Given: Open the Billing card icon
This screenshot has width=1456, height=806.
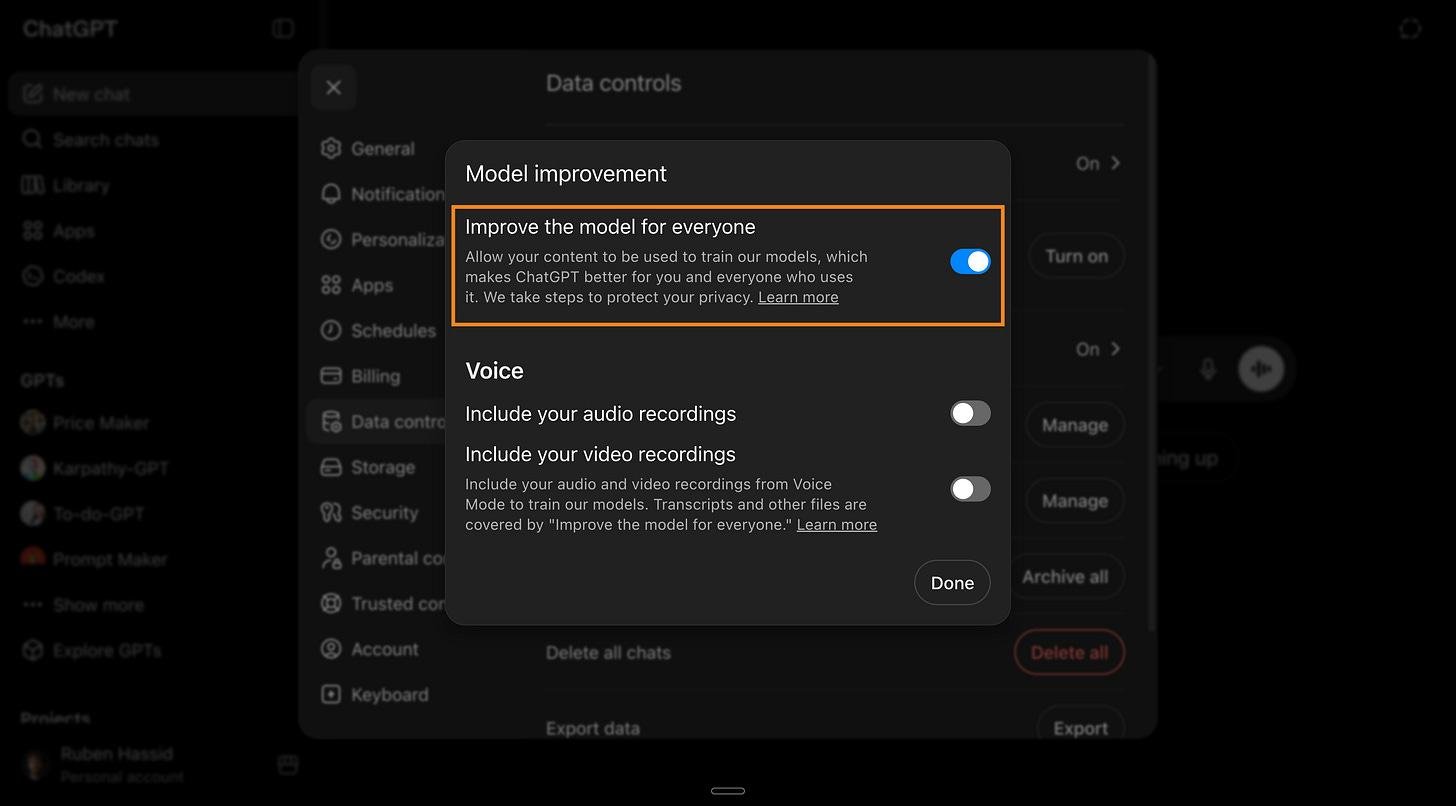Looking at the screenshot, I should (331, 376).
